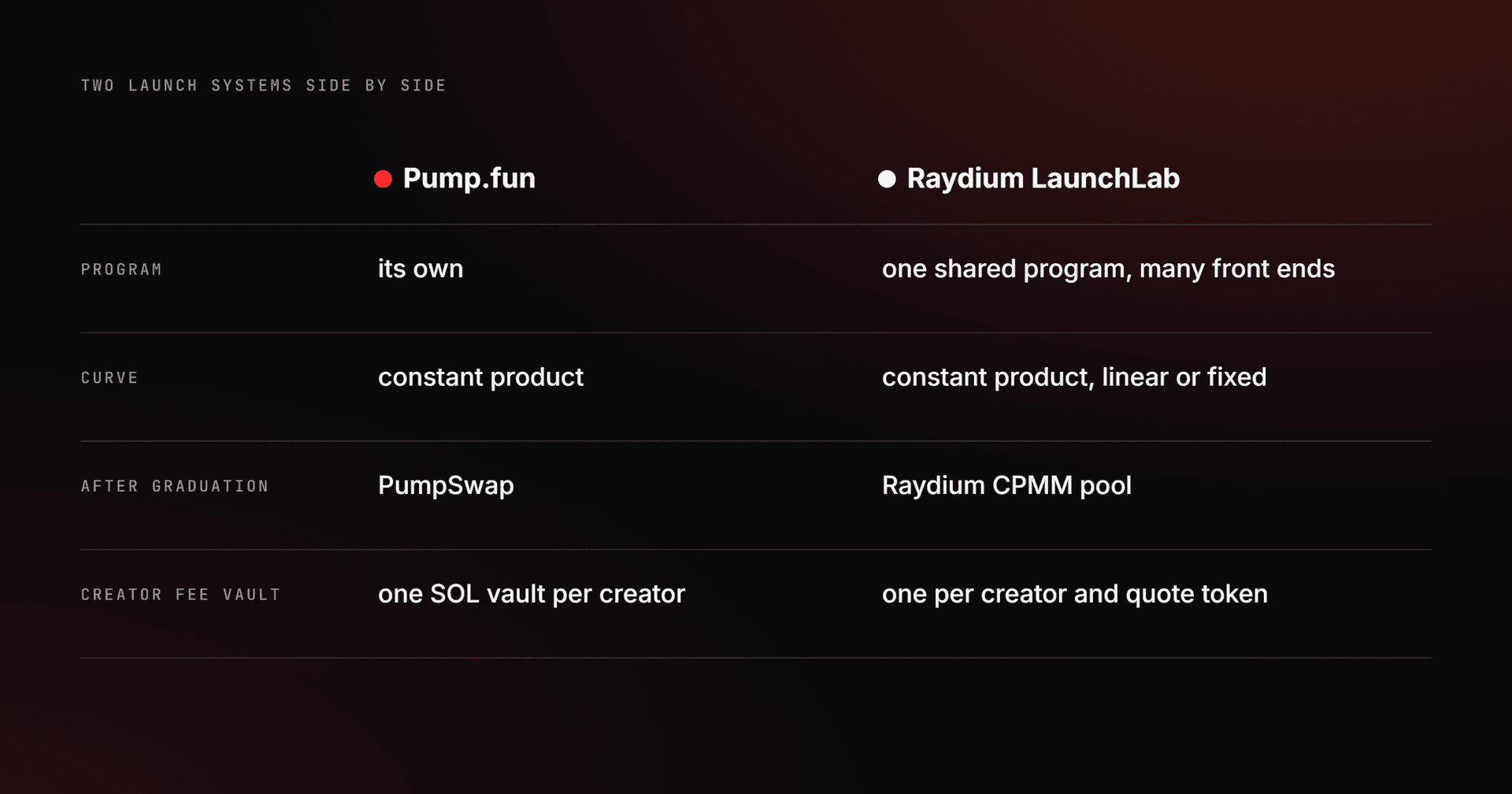Image resolution: width=1512 pixels, height=794 pixels.
Task: Click the PROGRAM row label
Action: pyautogui.click(x=121, y=269)
